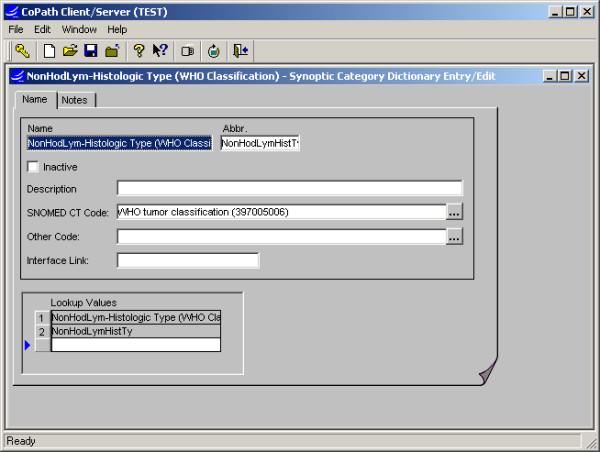Screen dimensions: 600x452
Task: Switch to the Notes tab
Action: [74, 100]
